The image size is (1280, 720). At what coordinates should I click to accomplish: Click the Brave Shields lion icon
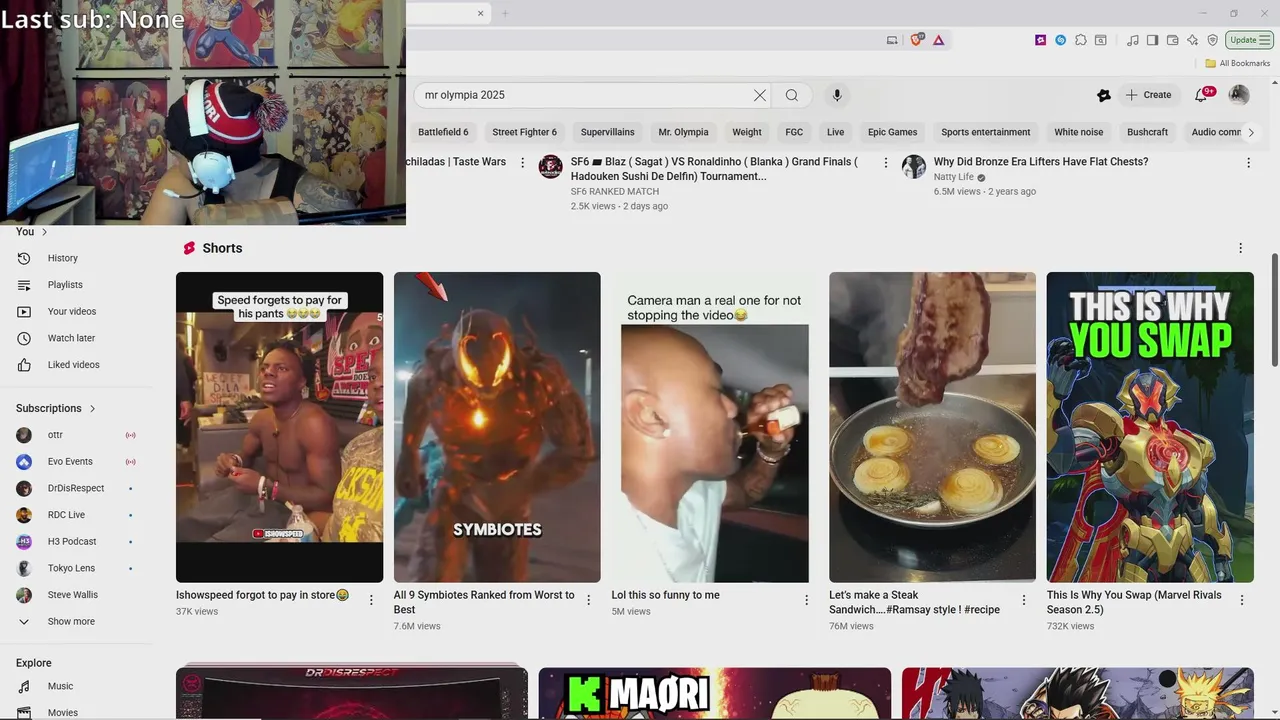pyautogui.click(x=916, y=40)
